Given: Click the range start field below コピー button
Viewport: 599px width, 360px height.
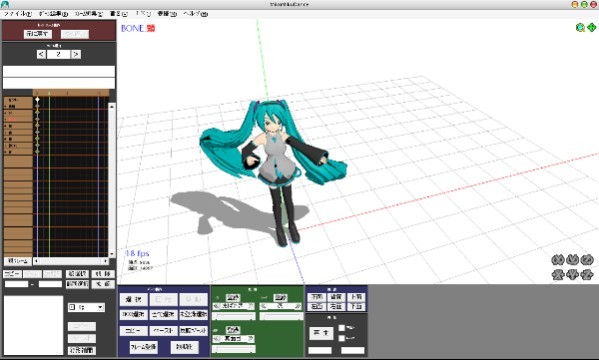Looking at the screenshot, I should click(16, 284).
